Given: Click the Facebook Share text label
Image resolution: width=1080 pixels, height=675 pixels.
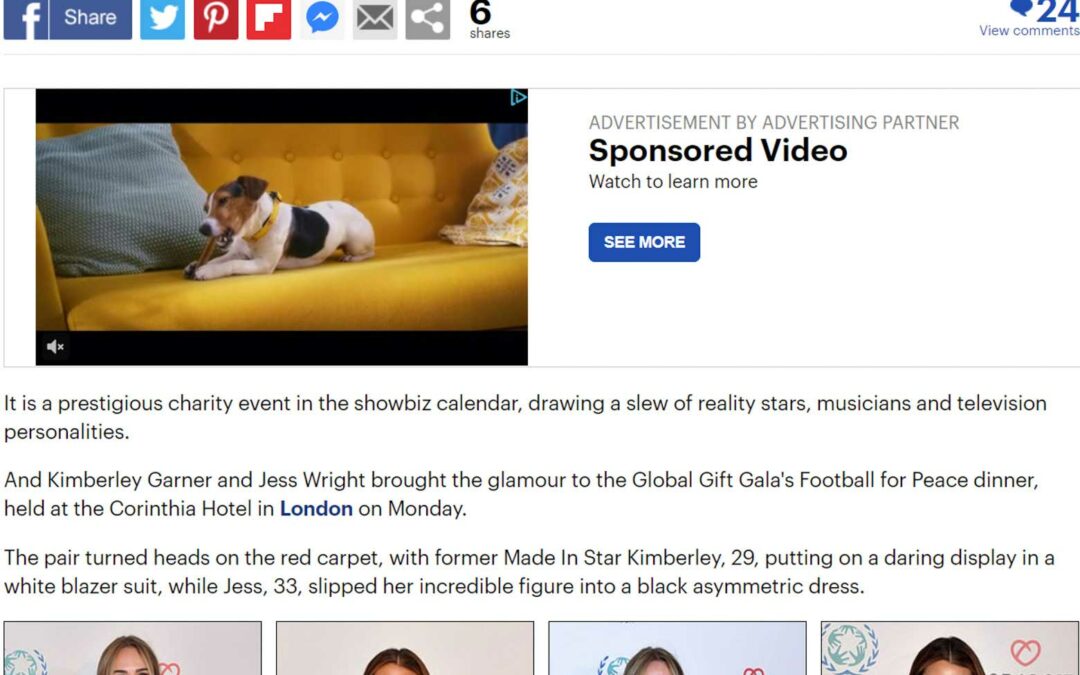Looking at the screenshot, I should 90,17.
